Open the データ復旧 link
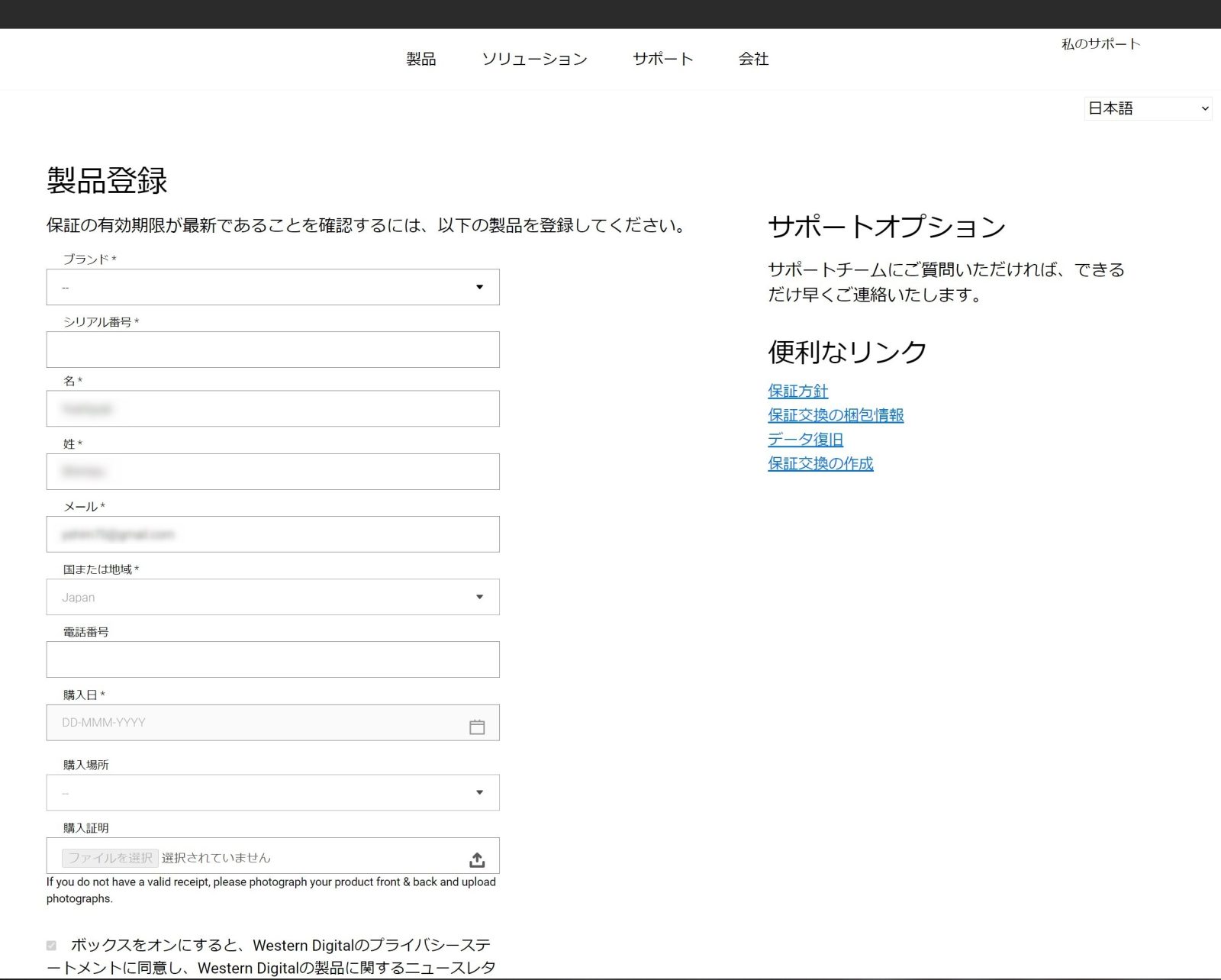The image size is (1221, 980). click(x=805, y=440)
